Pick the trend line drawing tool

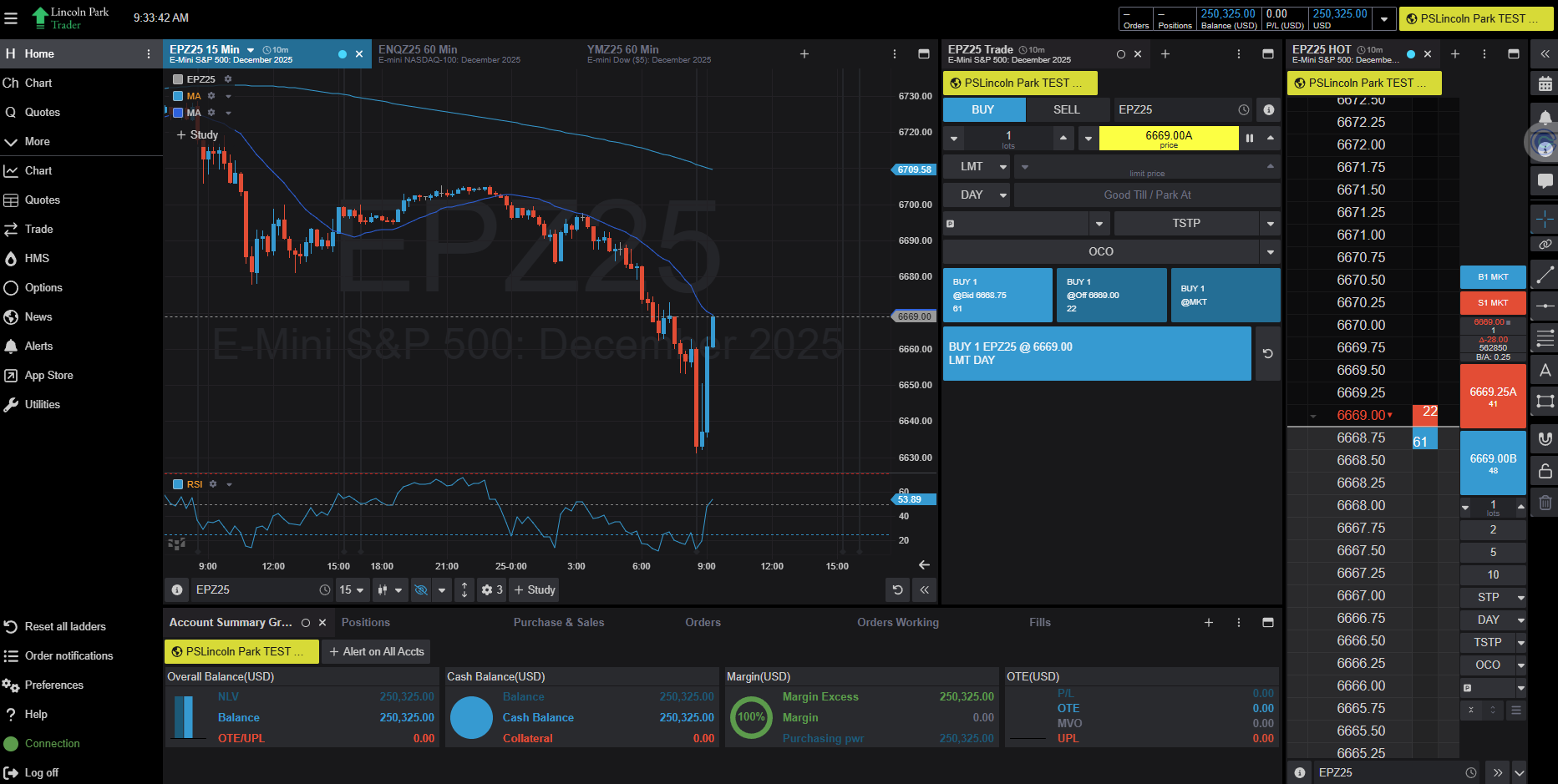point(1545,275)
